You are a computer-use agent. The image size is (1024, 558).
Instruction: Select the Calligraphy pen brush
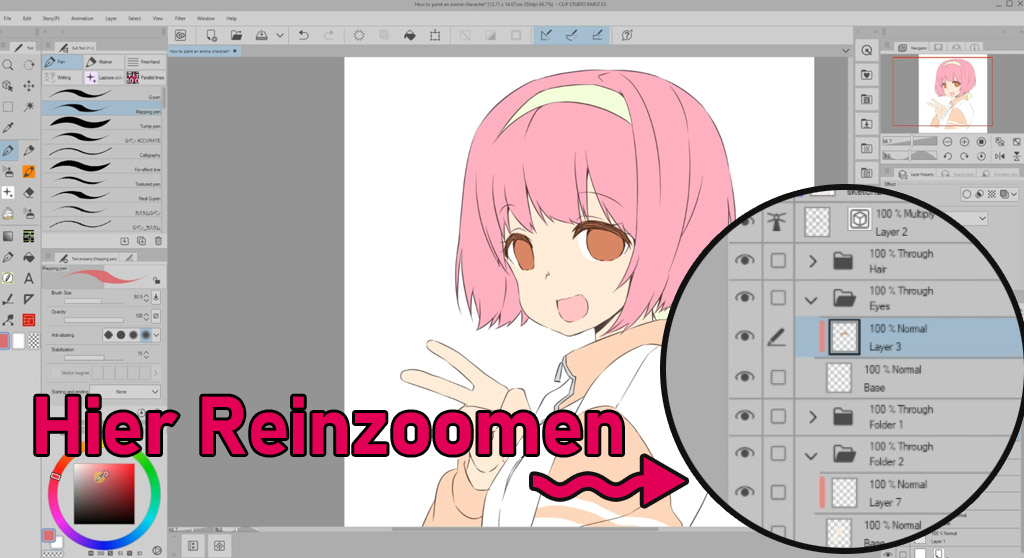tap(105, 155)
